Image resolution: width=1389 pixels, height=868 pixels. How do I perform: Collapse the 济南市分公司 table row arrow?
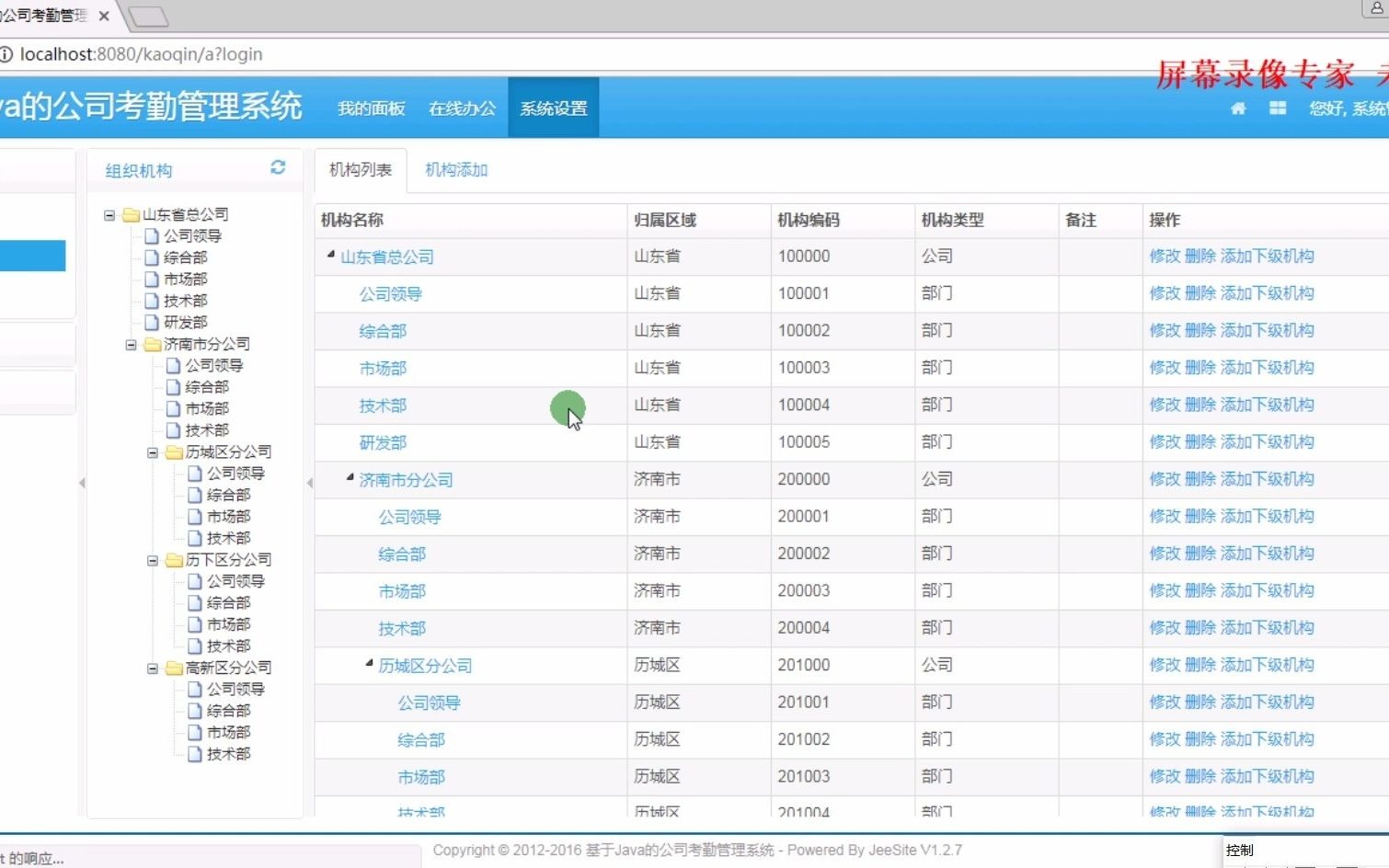350,477
